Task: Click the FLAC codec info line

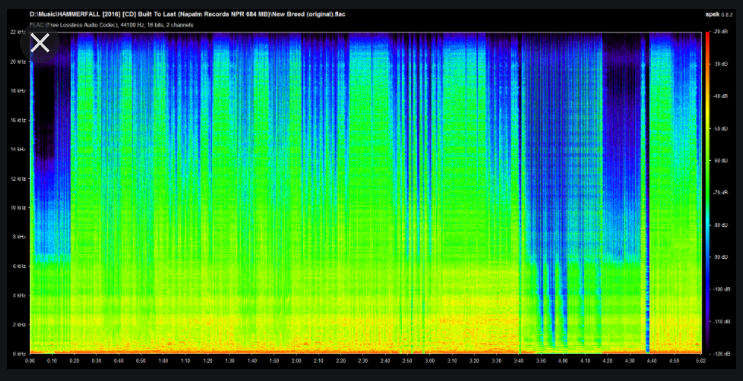Action: (x=111, y=25)
